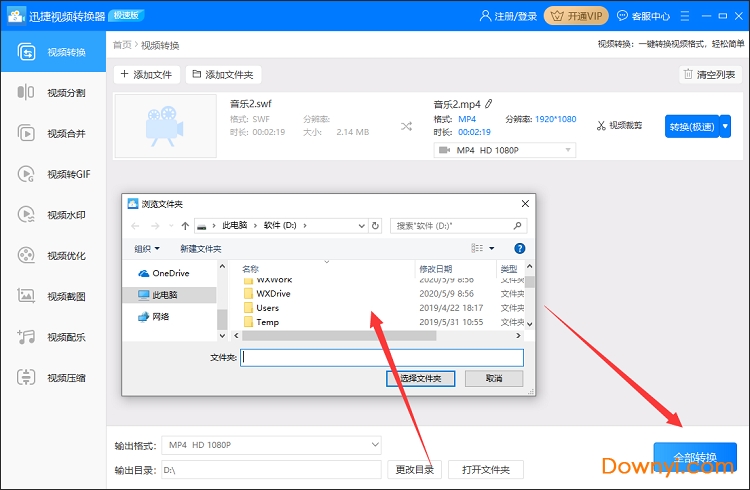Click the 视频配乐 music note icon

click(x=26, y=336)
